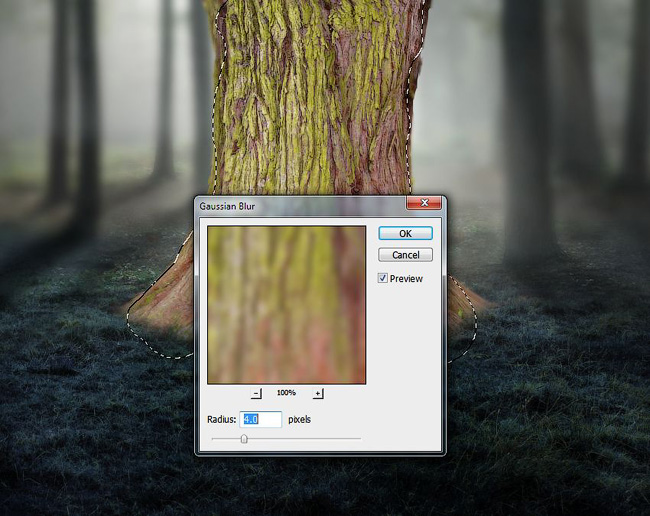Screen dimensions: 650x516
Task: Close the Gaussian Blur dialog
Action: pyautogui.click(x=424, y=203)
